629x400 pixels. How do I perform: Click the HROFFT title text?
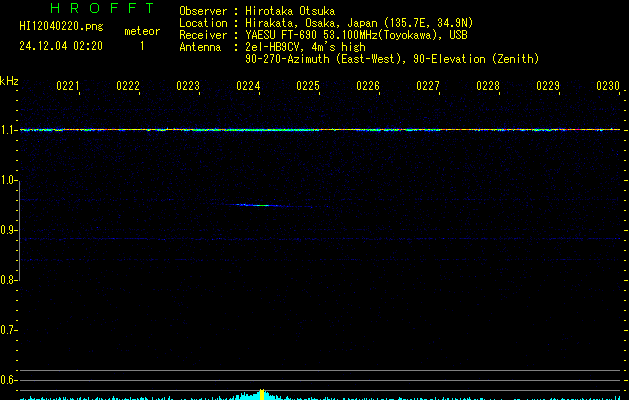click(103, 8)
